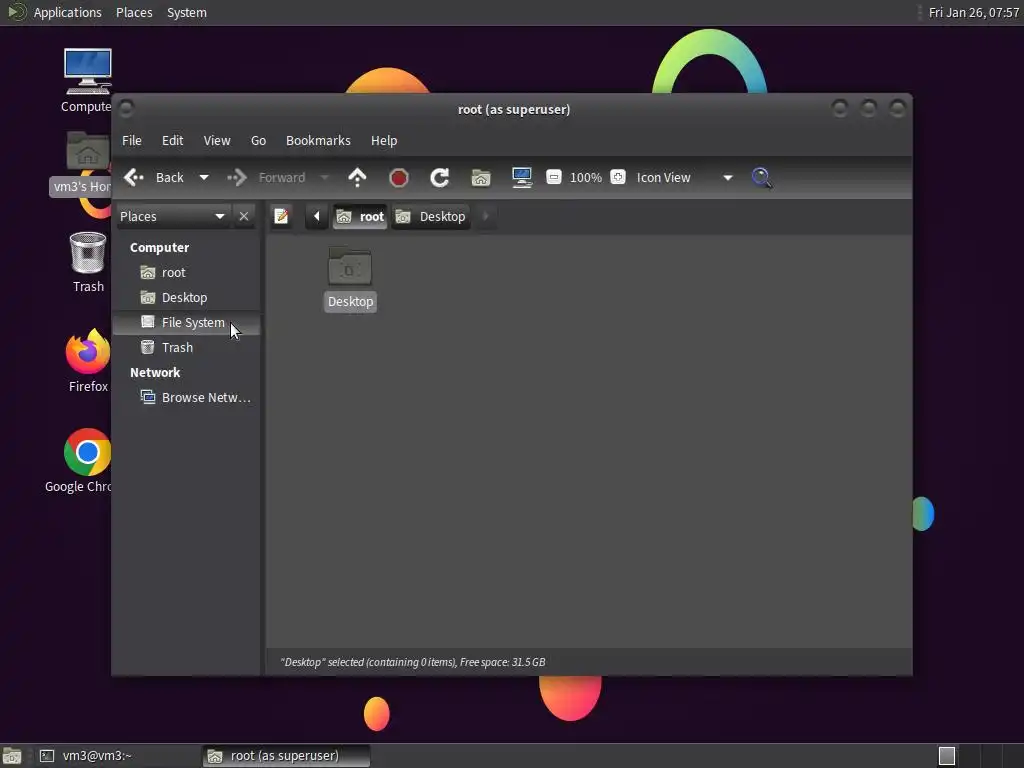Open the Back history dropdown arrow
1024x768 pixels.
204,178
